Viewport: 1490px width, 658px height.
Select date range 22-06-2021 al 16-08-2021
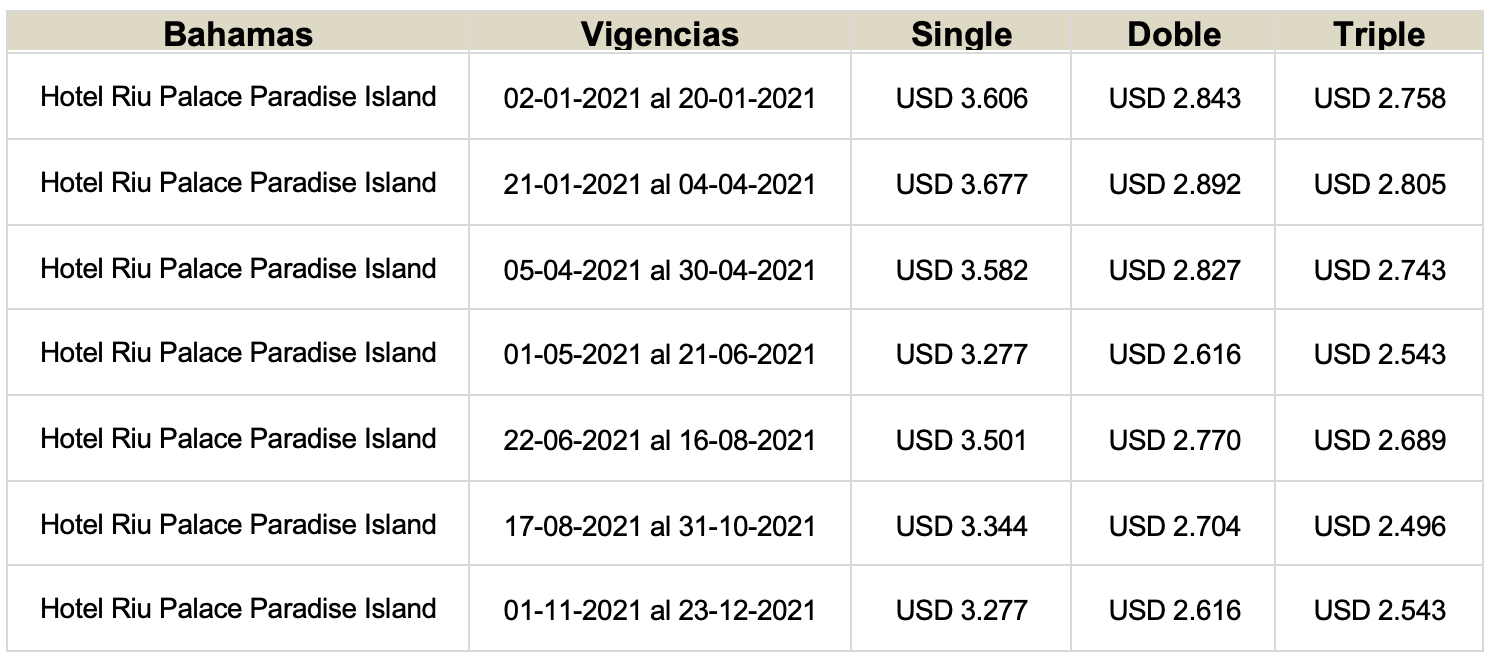660,440
